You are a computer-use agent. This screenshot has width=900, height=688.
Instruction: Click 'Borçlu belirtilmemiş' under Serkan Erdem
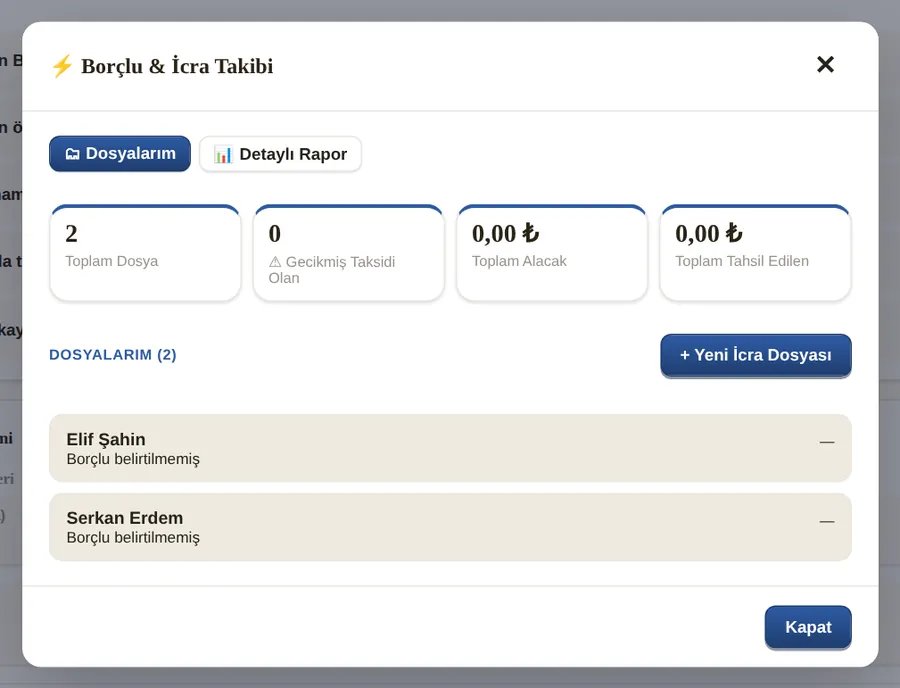(133, 538)
